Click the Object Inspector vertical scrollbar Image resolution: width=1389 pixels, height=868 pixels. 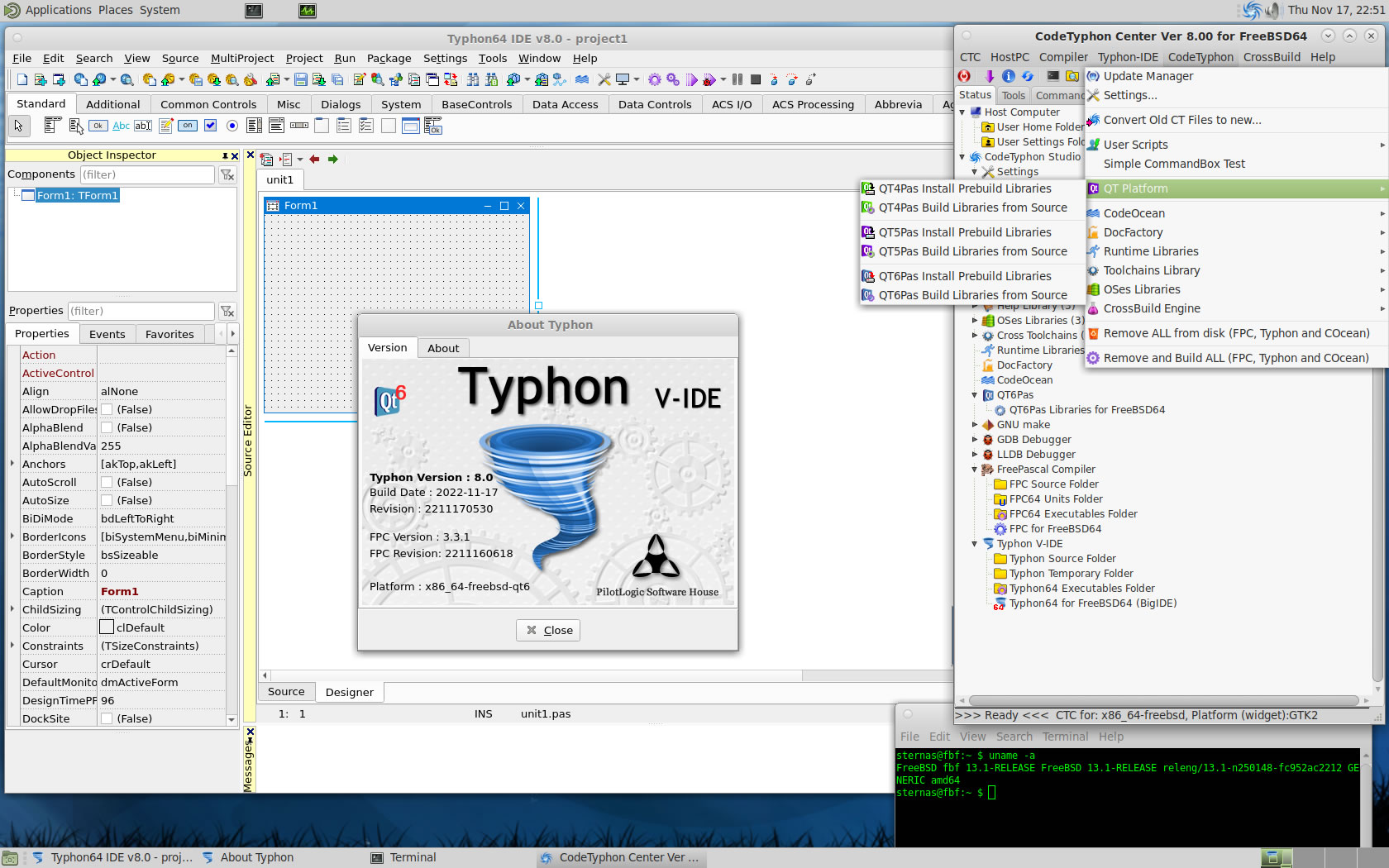tap(231, 536)
